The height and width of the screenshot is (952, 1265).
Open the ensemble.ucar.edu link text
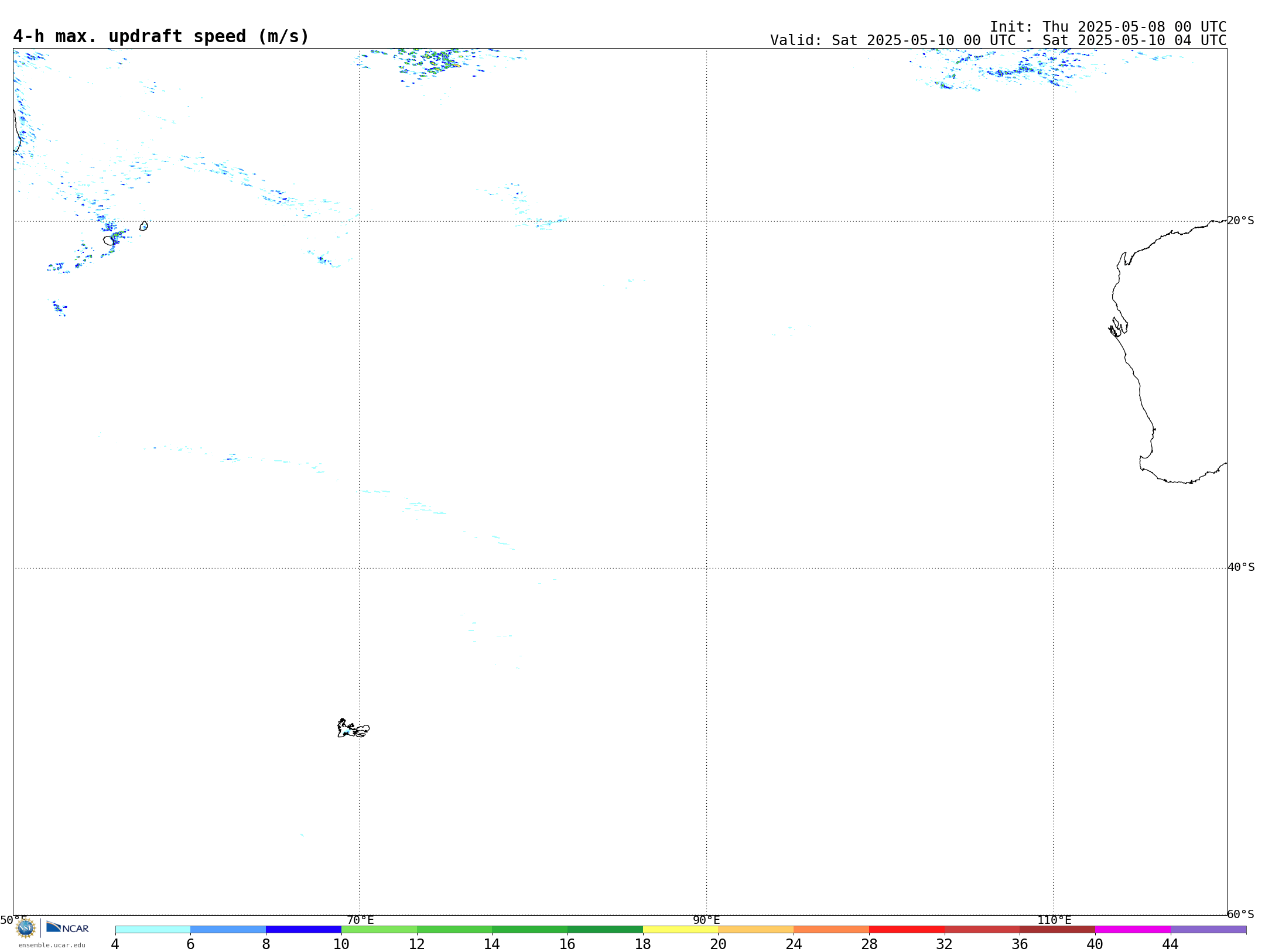(x=52, y=945)
